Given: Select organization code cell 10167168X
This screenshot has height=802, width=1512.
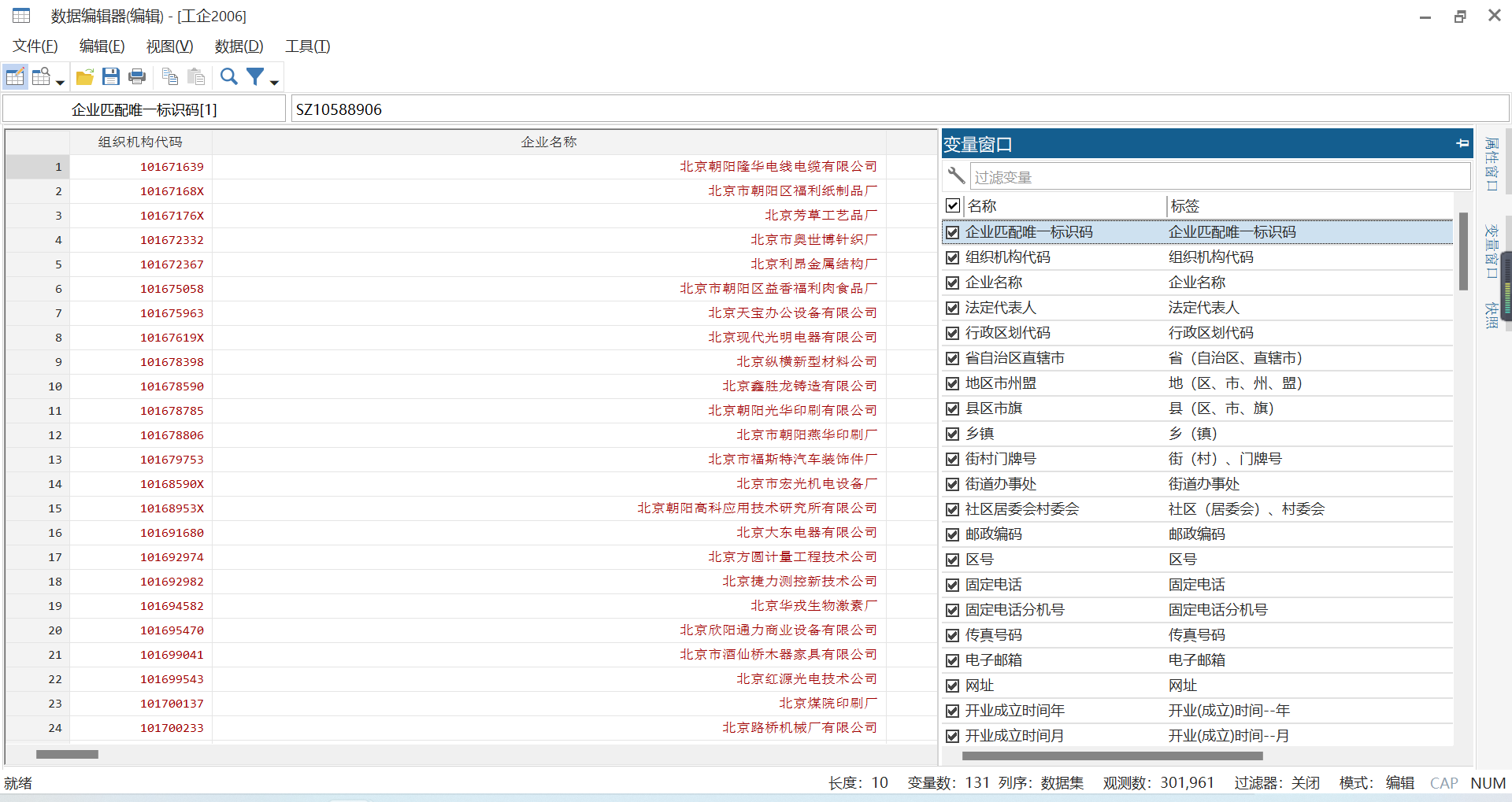Looking at the screenshot, I should (x=140, y=190).
